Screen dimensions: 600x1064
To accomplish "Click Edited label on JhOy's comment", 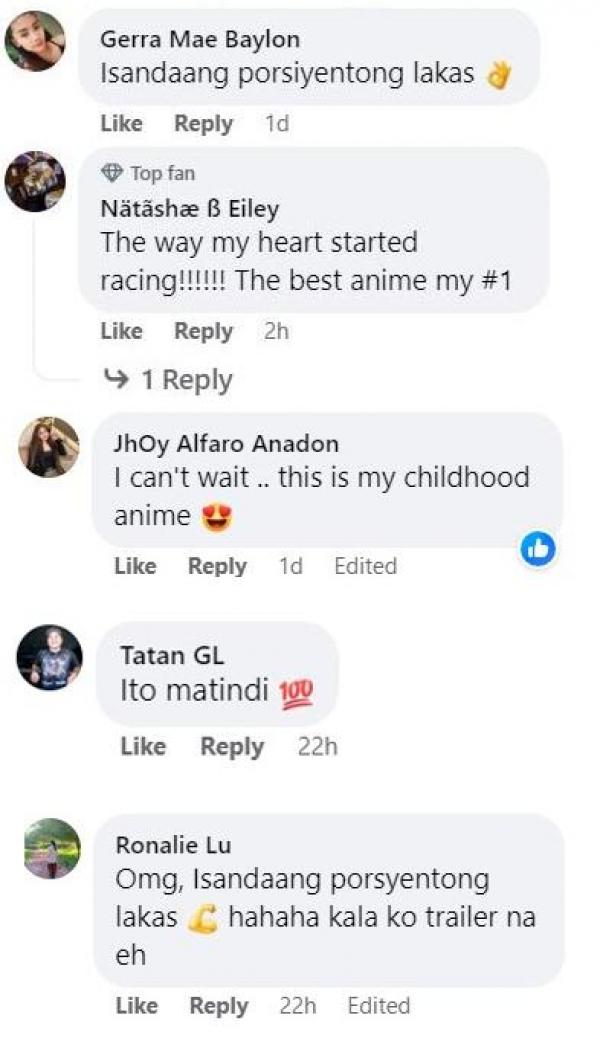I will (x=365, y=566).
